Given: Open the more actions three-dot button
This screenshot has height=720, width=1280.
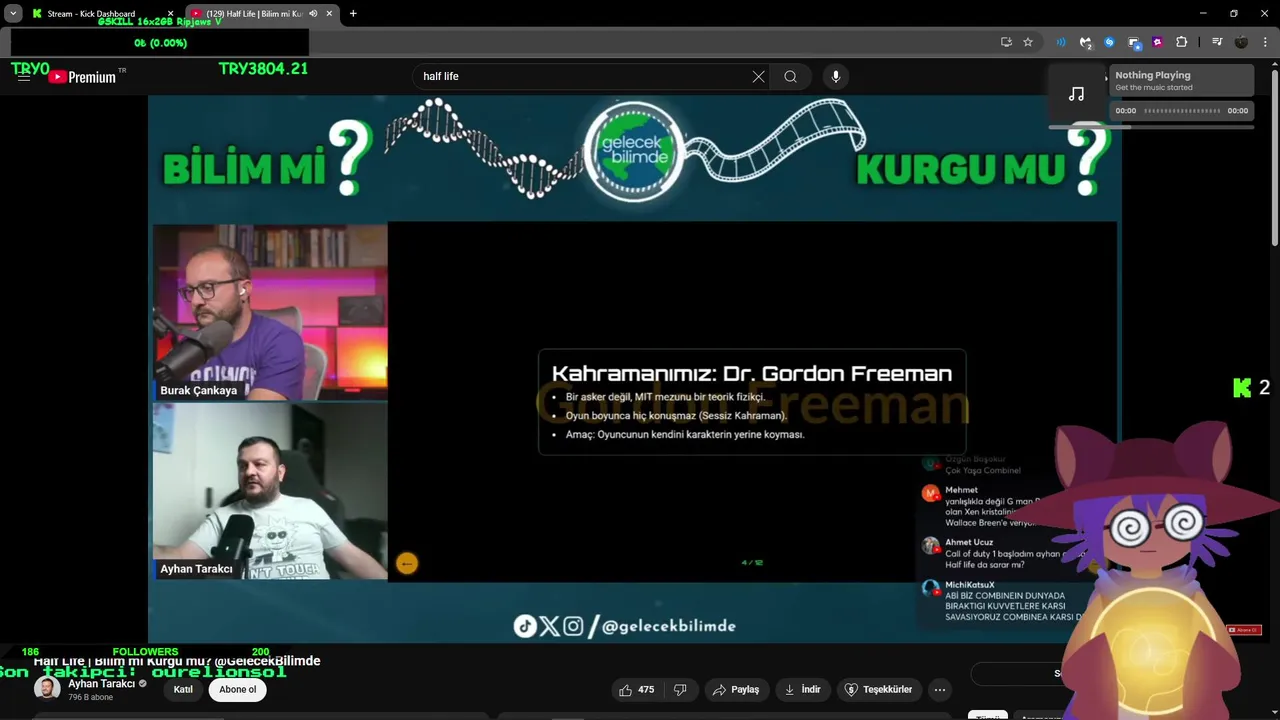Looking at the screenshot, I should tap(939, 689).
